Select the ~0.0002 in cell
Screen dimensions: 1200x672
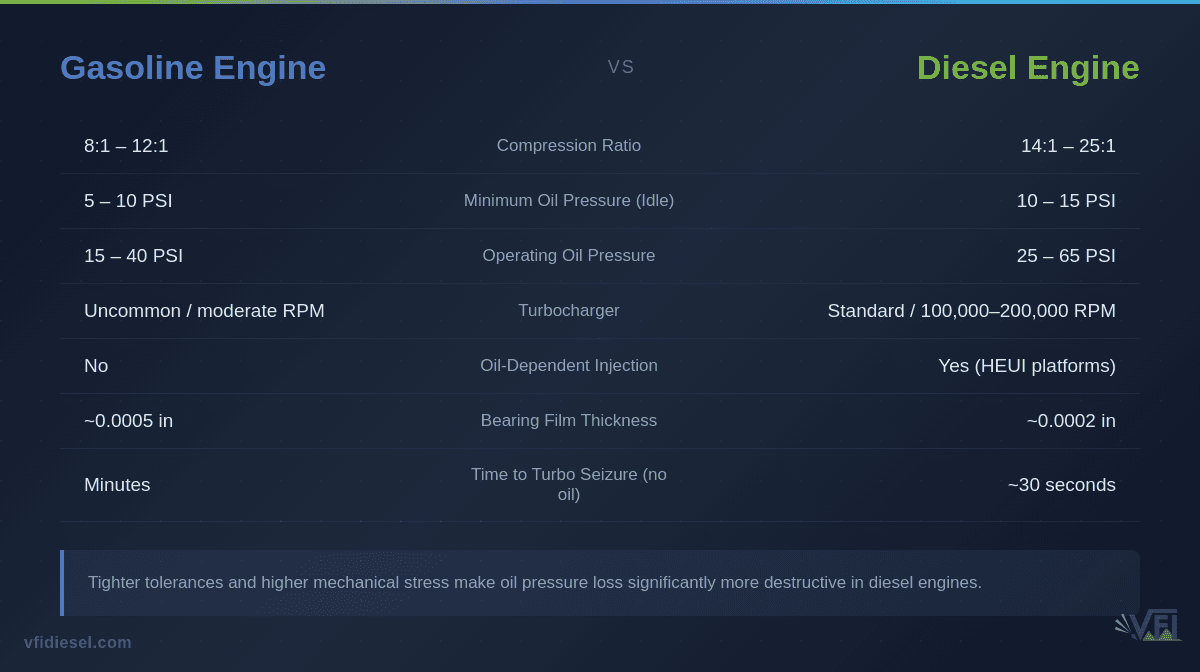click(x=1071, y=420)
